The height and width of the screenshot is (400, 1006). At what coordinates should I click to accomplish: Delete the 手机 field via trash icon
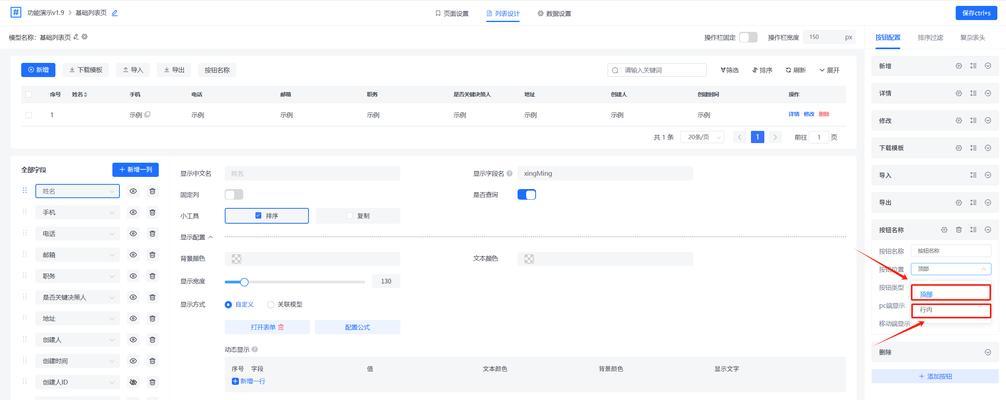pyautogui.click(x=152, y=213)
